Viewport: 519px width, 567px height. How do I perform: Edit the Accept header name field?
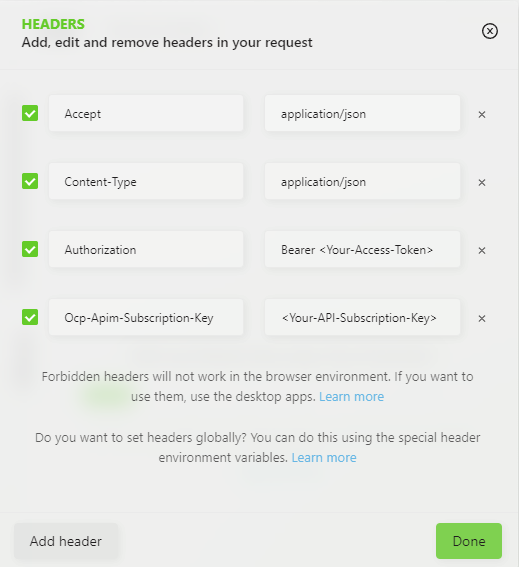point(146,113)
